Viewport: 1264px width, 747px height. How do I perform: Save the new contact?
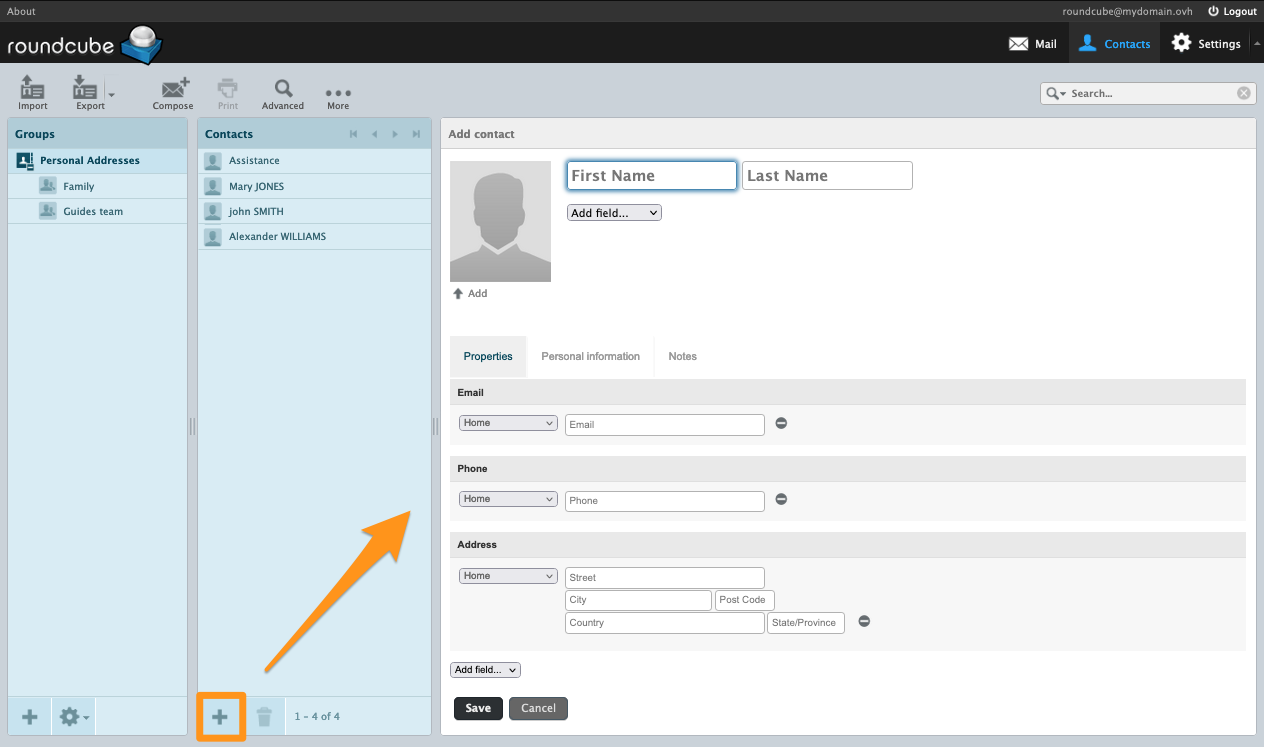[x=478, y=708]
